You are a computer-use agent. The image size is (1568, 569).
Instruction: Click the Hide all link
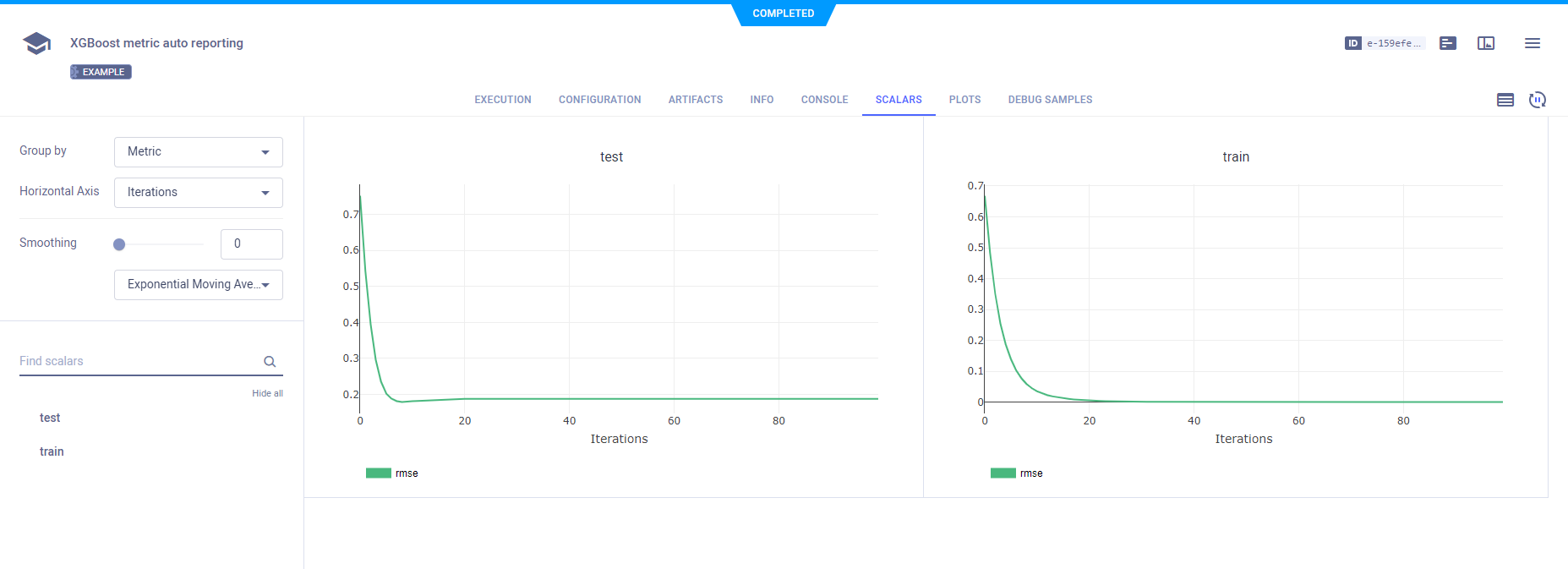click(x=267, y=393)
